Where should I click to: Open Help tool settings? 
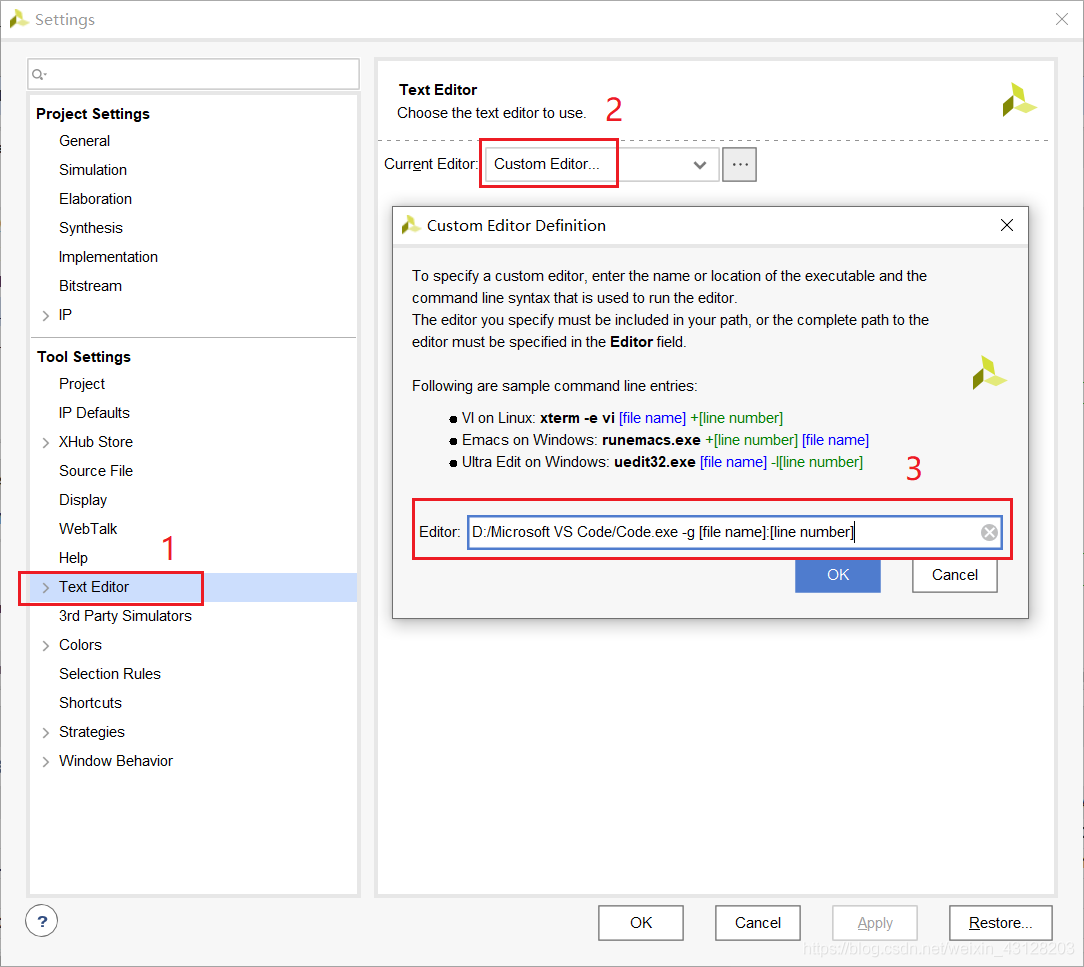pos(73,558)
